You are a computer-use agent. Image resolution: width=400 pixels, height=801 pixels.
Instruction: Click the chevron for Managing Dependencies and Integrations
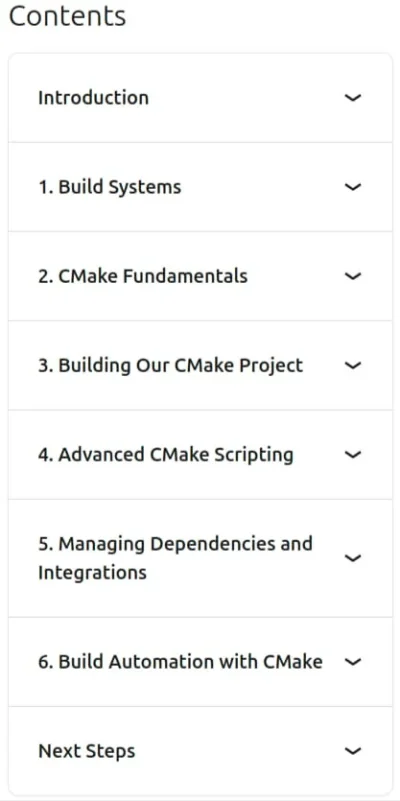point(352,558)
